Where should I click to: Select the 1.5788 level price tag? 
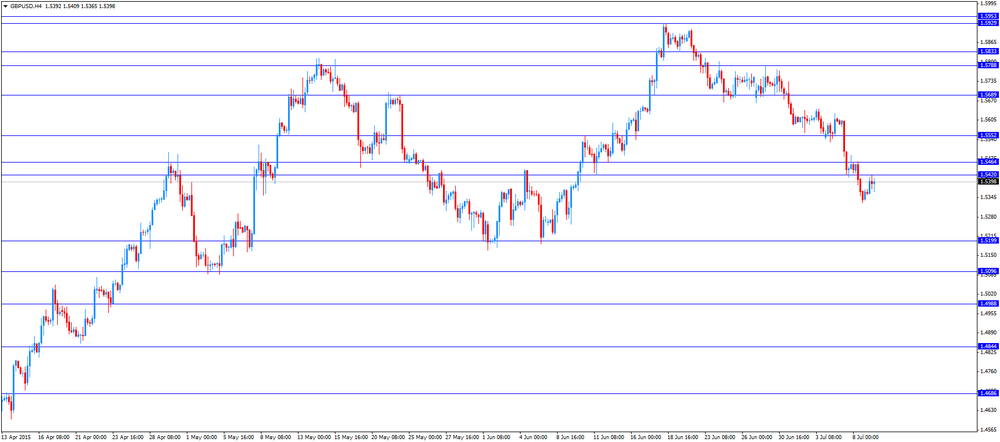click(987, 65)
